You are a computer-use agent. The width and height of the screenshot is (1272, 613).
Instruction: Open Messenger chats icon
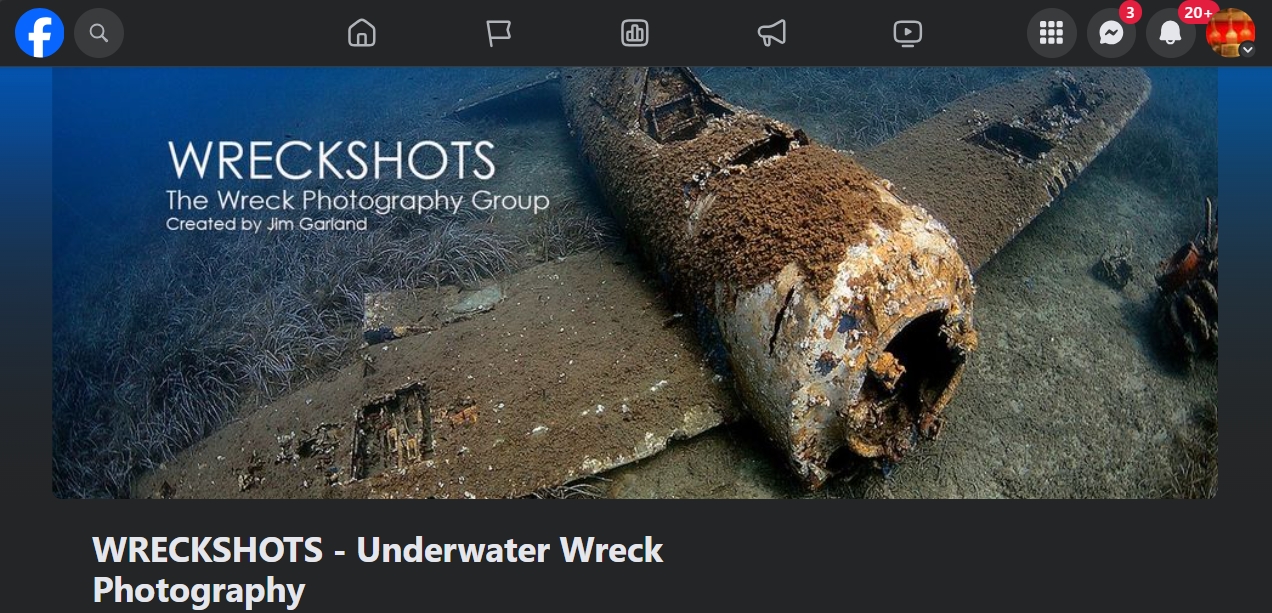tap(1111, 33)
